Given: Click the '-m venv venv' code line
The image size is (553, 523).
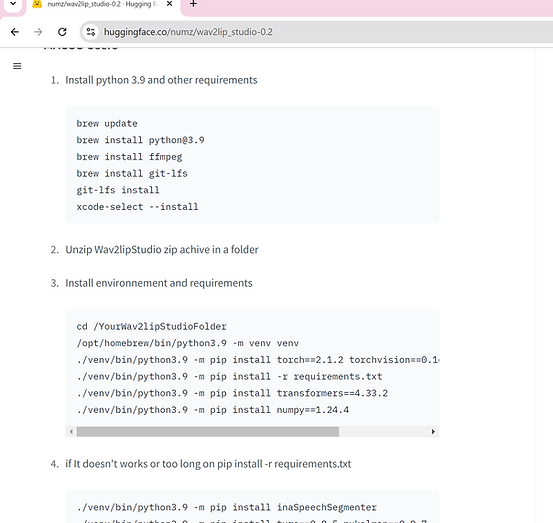Looking at the screenshot, I should [x=188, y=343].
